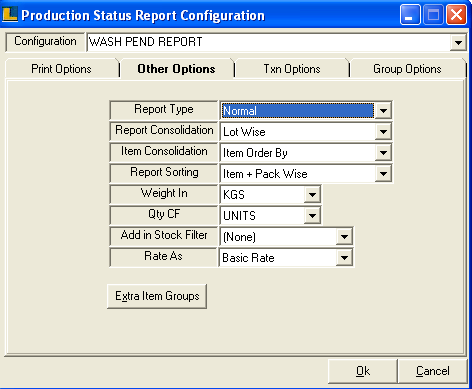Expand Add in Stock Filter dropdown
This screenshot has width=472, height=389.
(x=344, y=237)
